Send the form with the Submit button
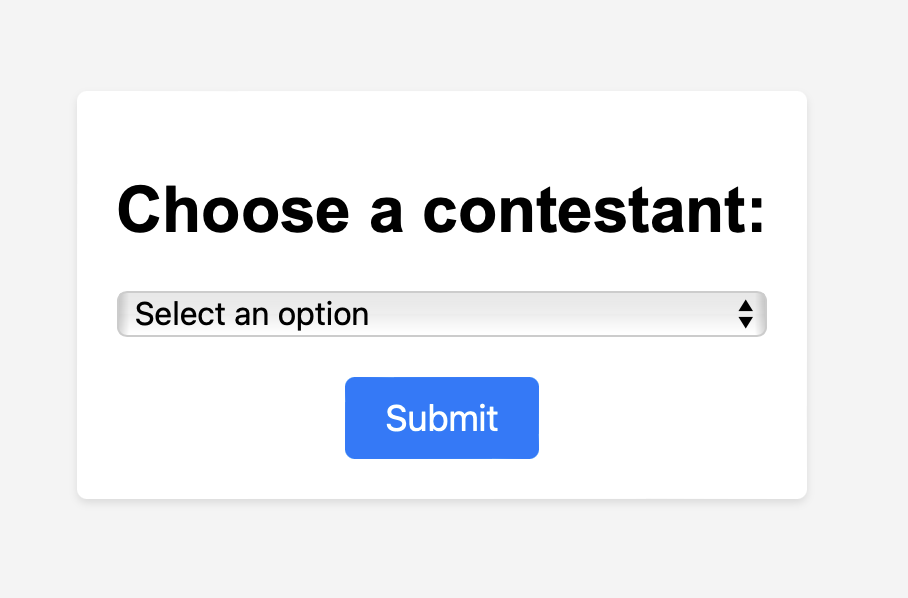 click(442, 418)
